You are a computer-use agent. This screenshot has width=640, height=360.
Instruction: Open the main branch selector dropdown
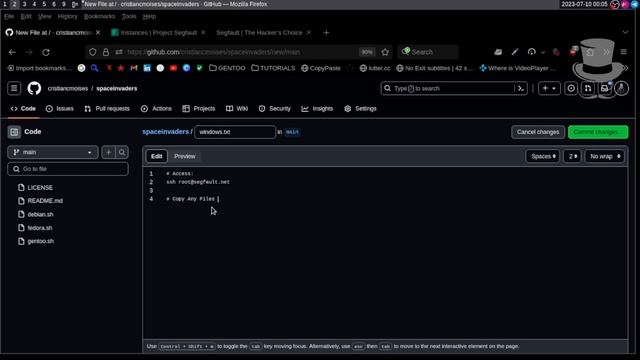point(53,152)
